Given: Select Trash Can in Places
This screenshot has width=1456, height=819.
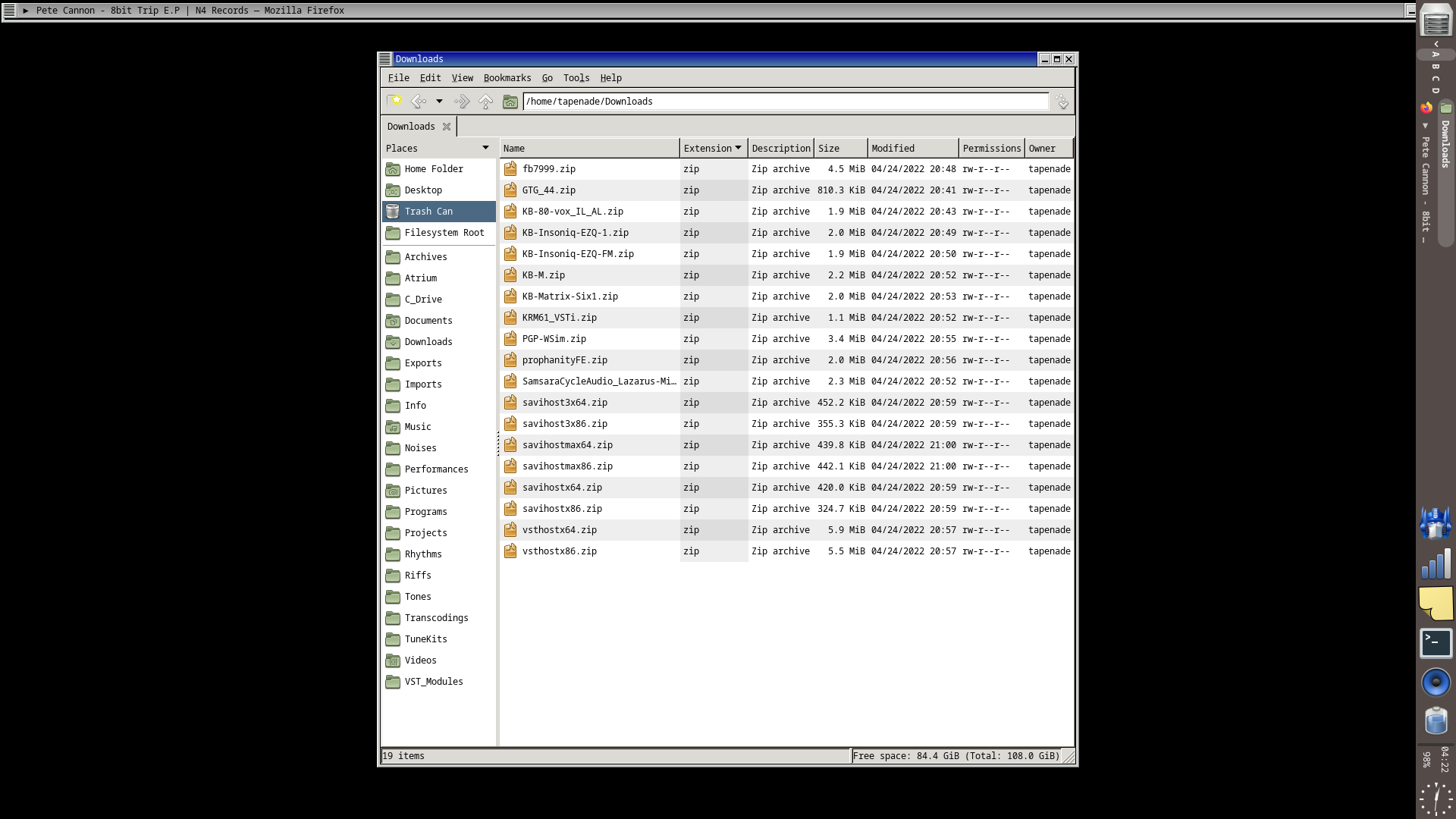Looking at the screenshot, I should click(x=428, y=212).
